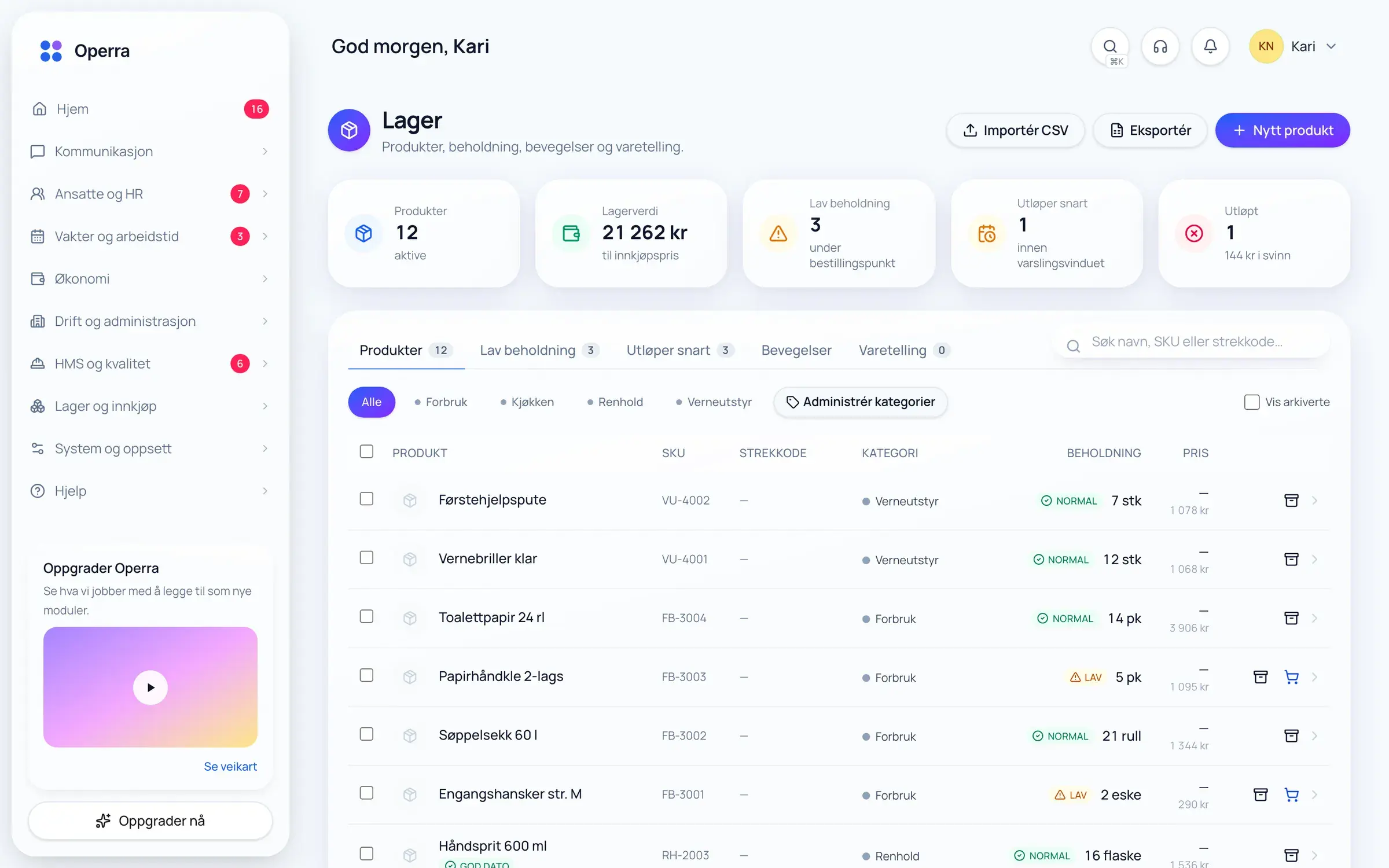Switch to the Produkter tab
Image resolution: width=1389 pixels, height=868 pixels.
tap(406, 350)
